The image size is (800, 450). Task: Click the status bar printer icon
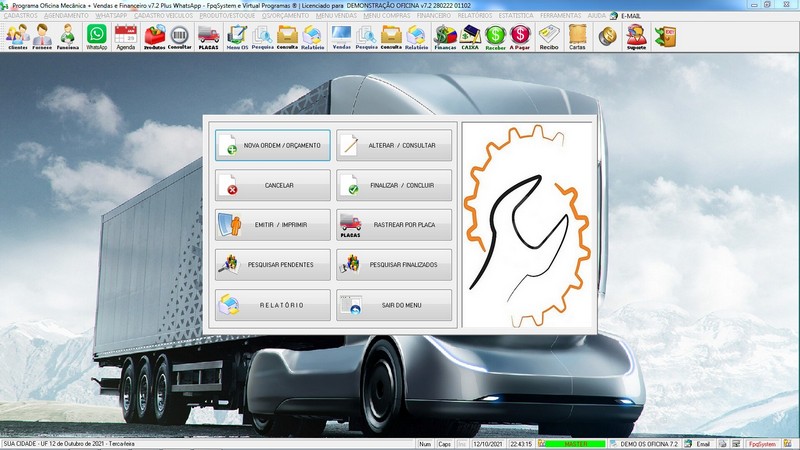tap(722, 444)
